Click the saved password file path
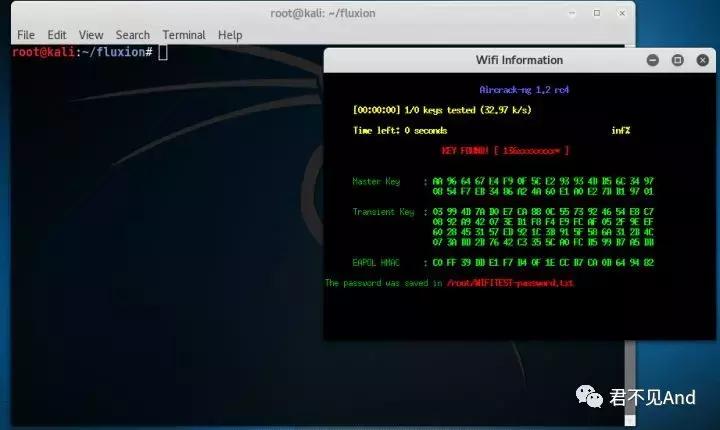This screenshot has height=430, width=720. click(510, 283)
